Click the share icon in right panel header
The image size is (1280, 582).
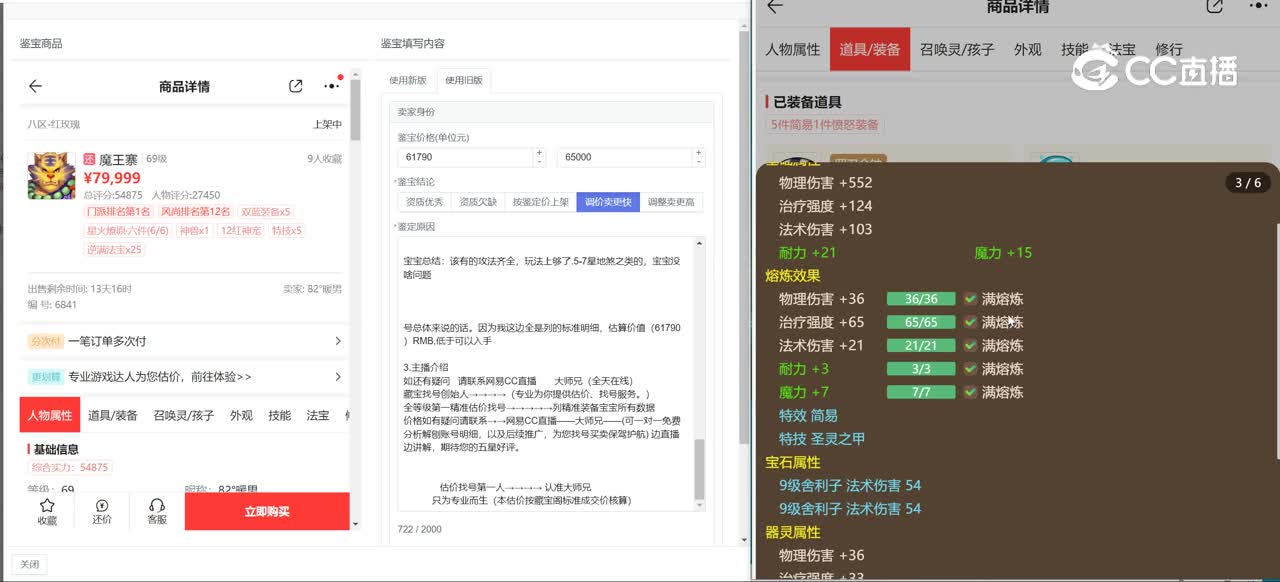click(x=1214, y=7)
